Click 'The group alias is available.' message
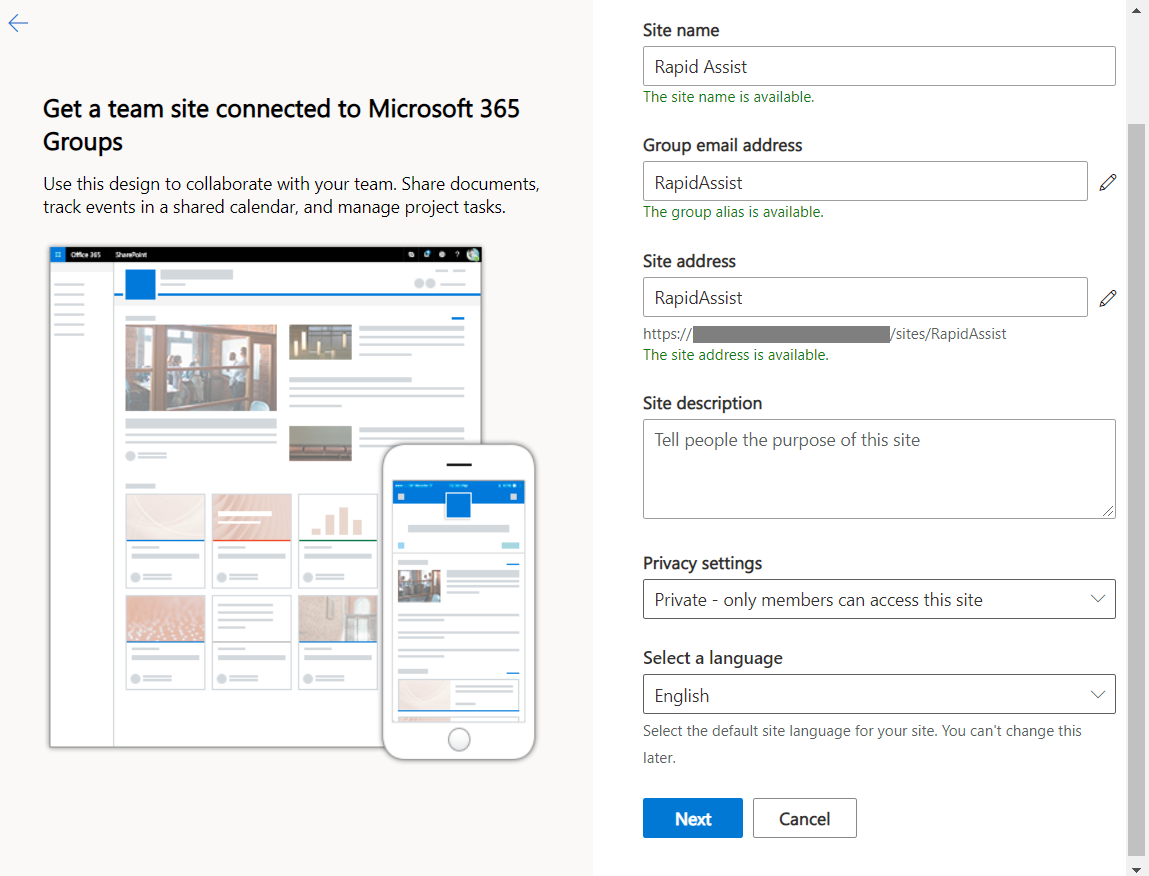The image size is (1149, 876). [x=733, y=212]
